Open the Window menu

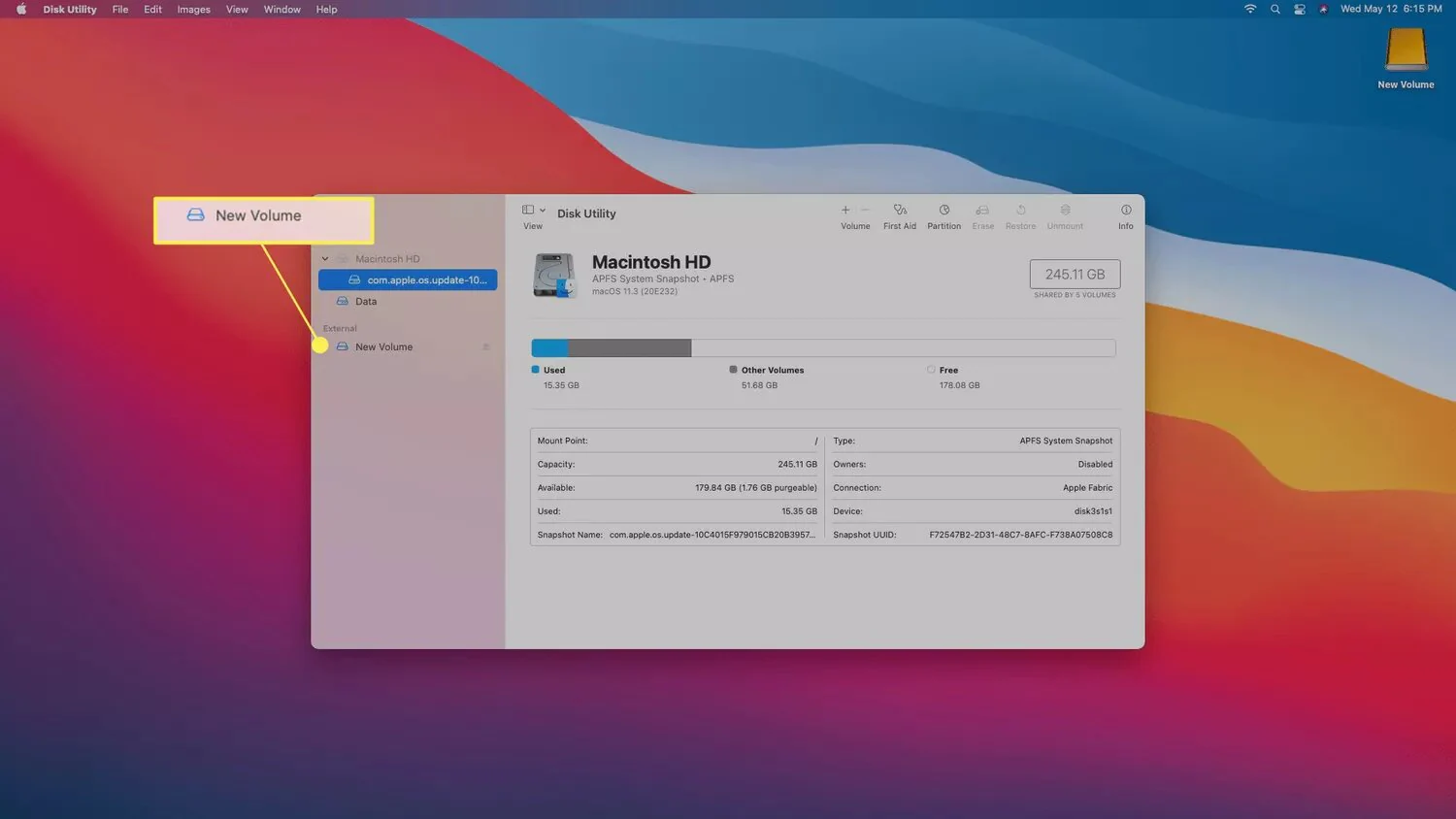282,10
